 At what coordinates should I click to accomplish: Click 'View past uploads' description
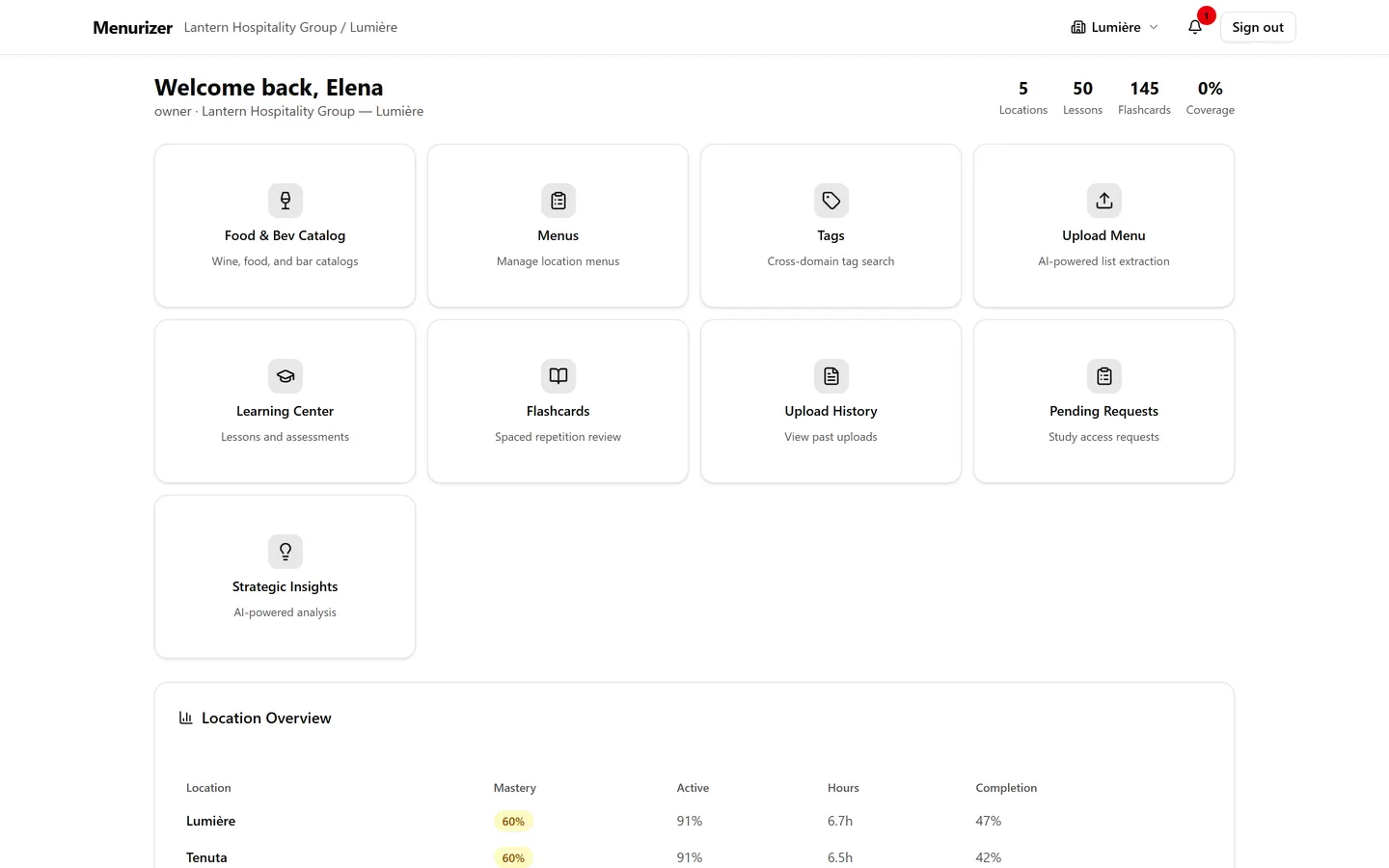click(x=831, y=437)
